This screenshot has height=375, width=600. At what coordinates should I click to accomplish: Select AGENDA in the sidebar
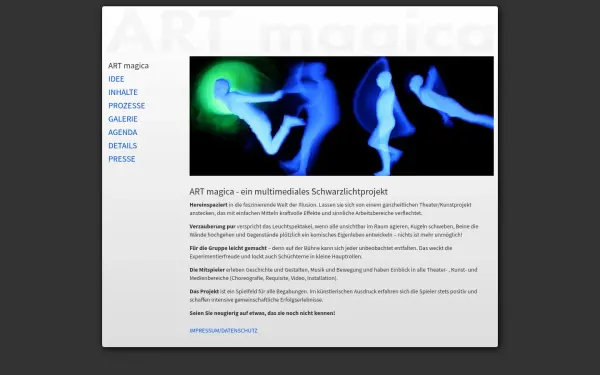click(122, 132)
